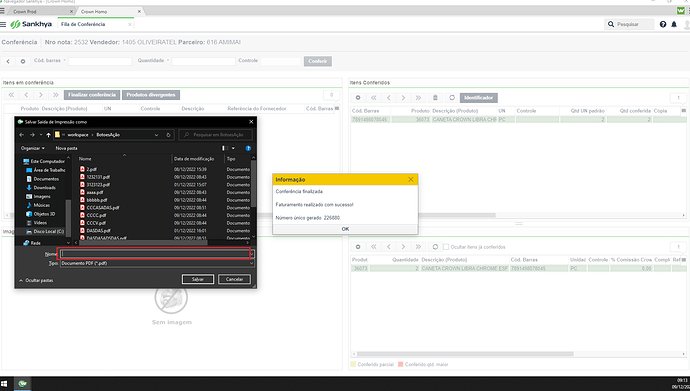
Task: Click the Windows Start button
Action: click(4, 384)
